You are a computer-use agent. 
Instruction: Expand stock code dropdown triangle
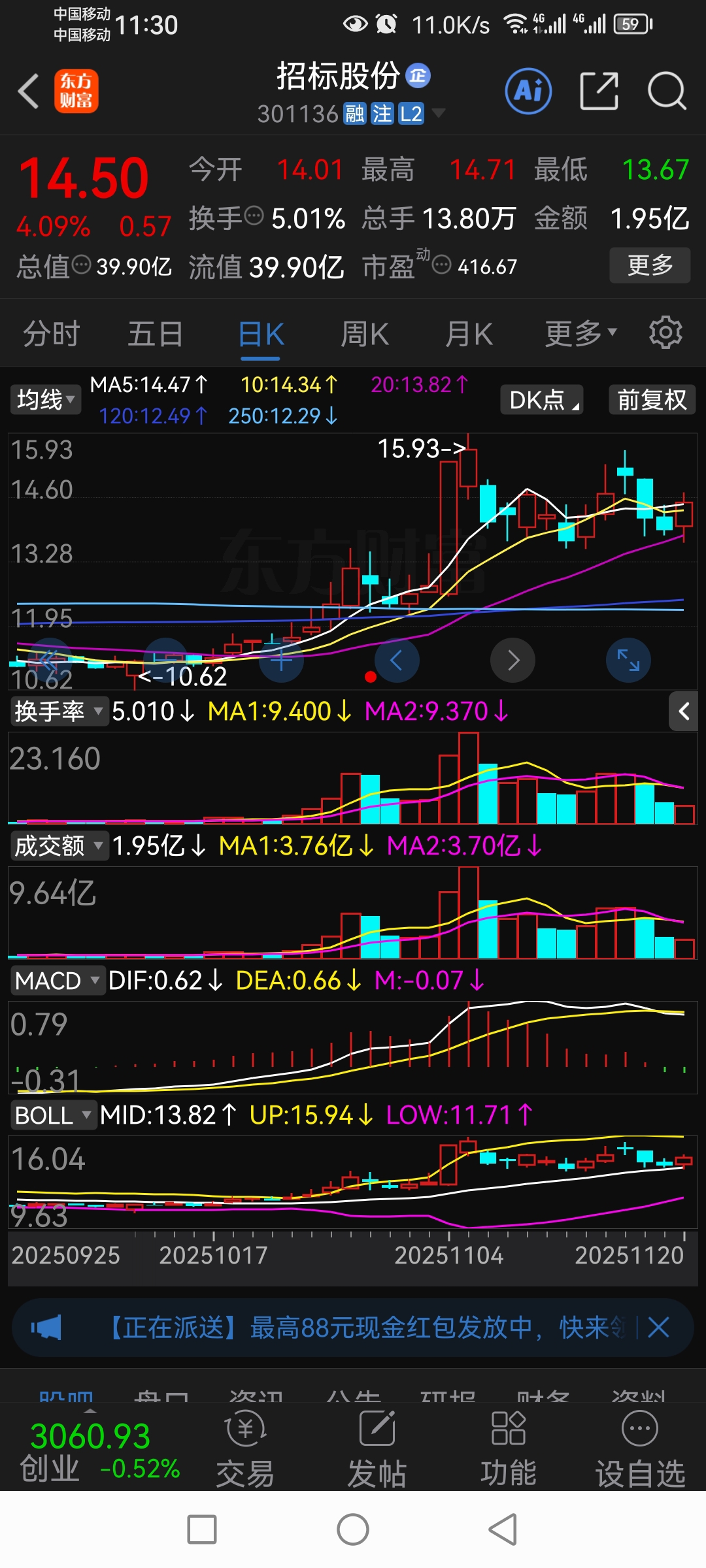click(438, 114)
